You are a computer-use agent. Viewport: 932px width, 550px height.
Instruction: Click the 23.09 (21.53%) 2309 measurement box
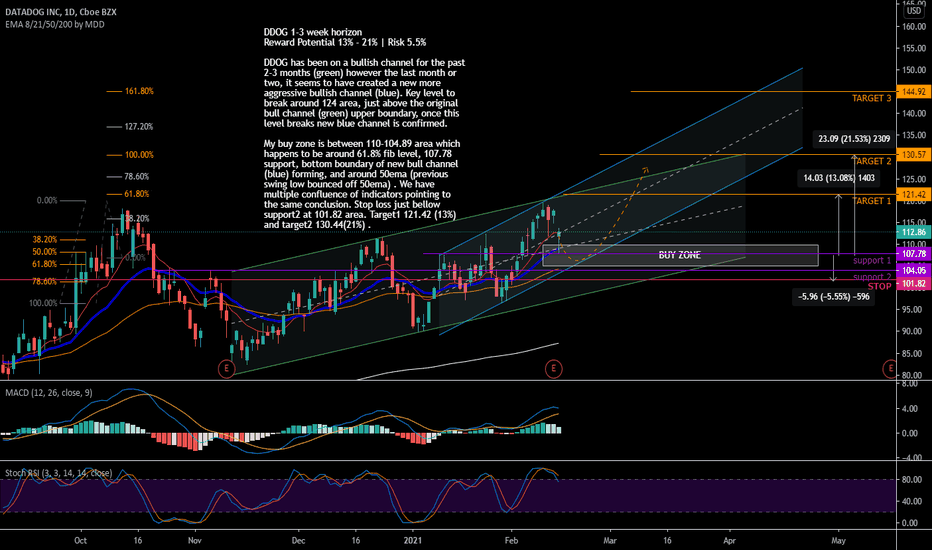pos(854,139)
